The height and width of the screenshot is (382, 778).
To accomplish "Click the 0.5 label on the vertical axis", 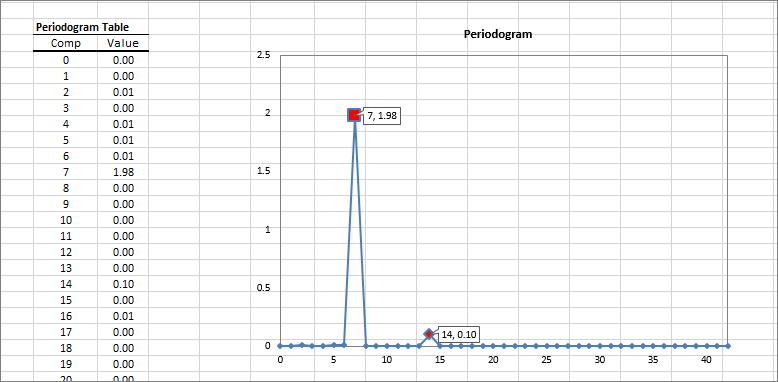I will (263, 288).
